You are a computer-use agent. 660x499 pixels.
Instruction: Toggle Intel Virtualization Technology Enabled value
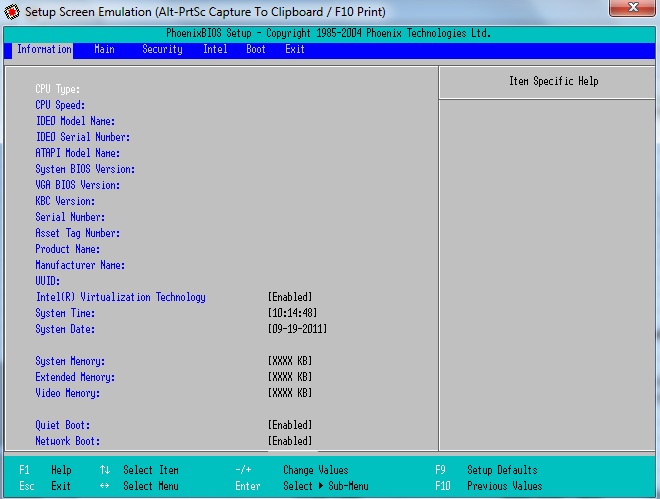pyautogui.click(x=290, y=297)
